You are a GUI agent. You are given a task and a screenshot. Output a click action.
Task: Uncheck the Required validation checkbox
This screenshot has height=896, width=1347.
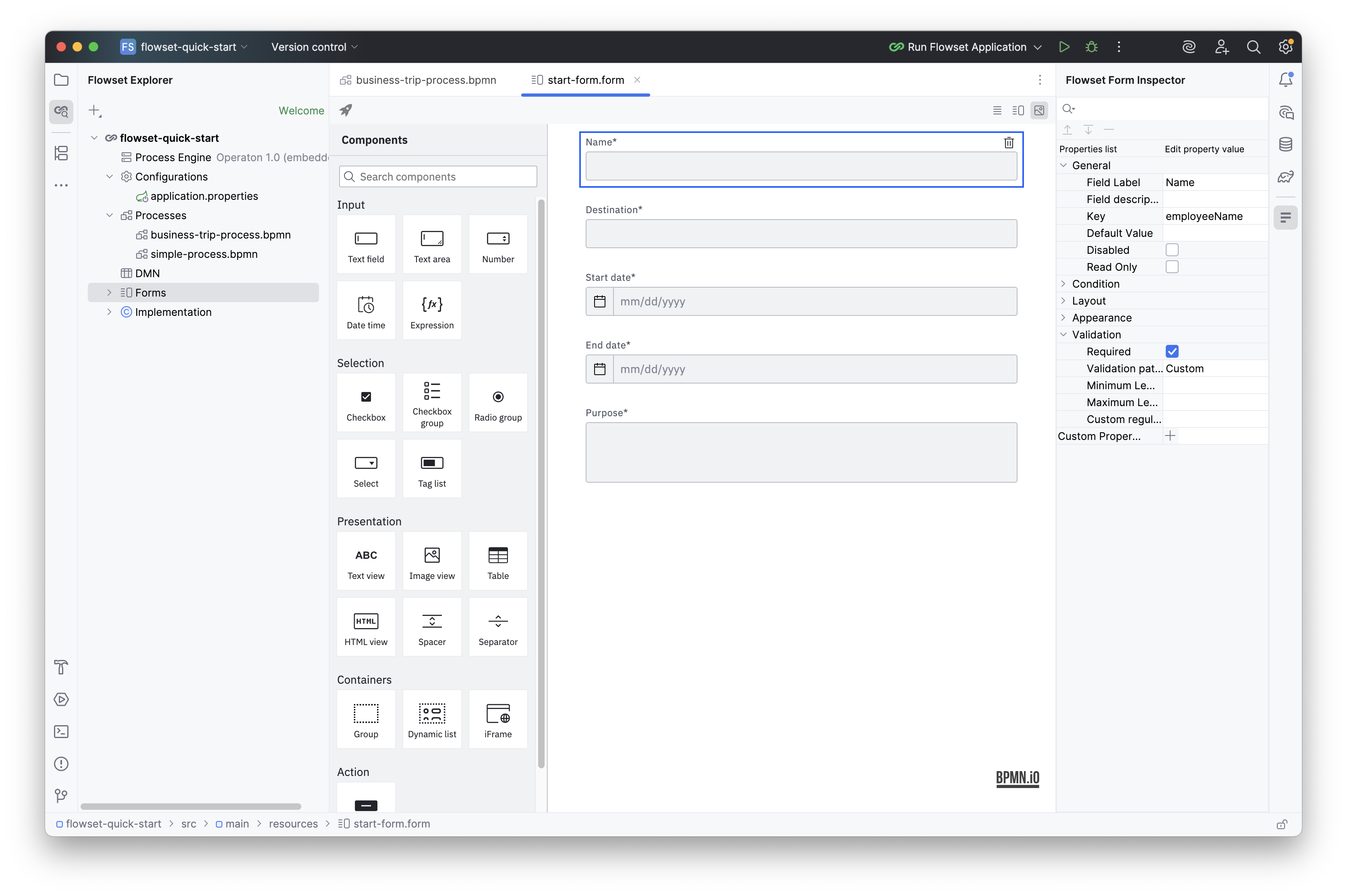click(1173, 351)
